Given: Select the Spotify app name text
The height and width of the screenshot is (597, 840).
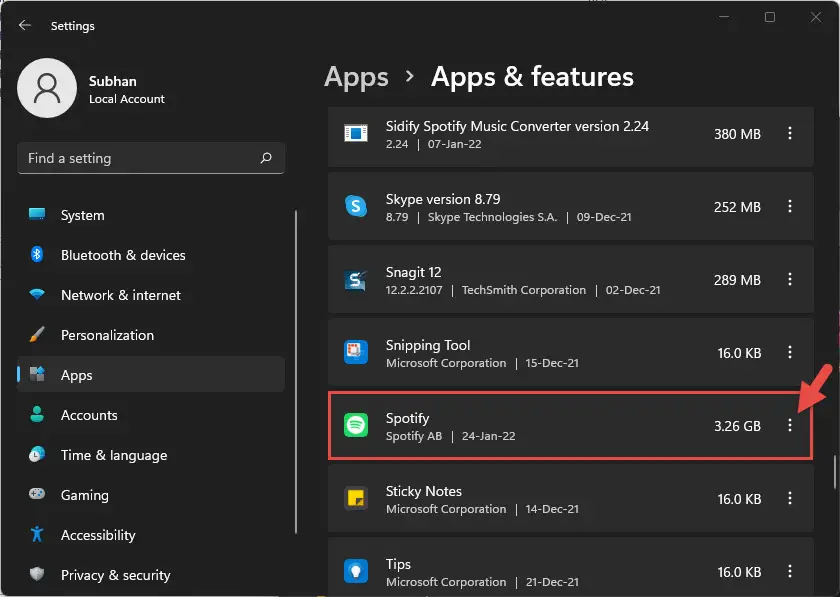Looking at the screenshot, I should pyautogui.click(x=407, y=418).
